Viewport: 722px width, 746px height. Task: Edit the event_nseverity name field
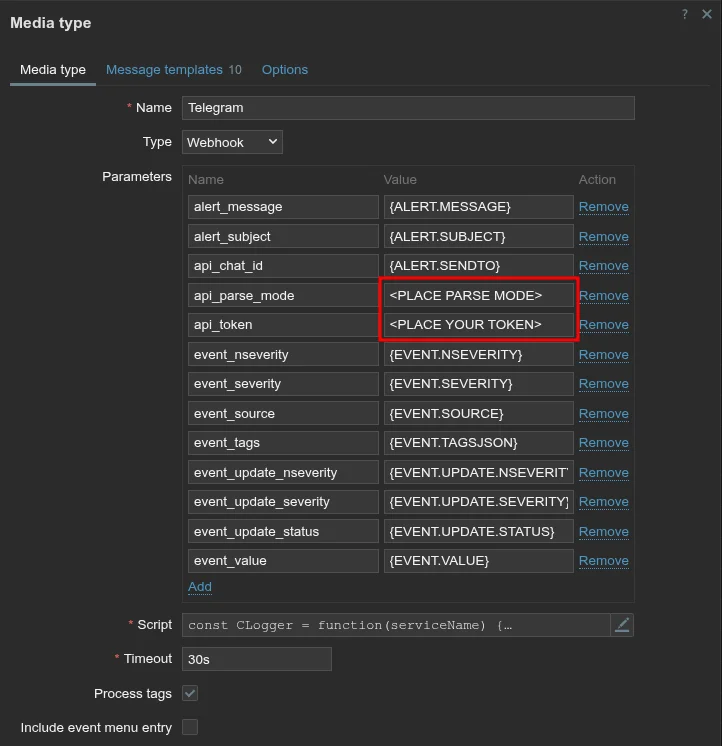(283, 354)
